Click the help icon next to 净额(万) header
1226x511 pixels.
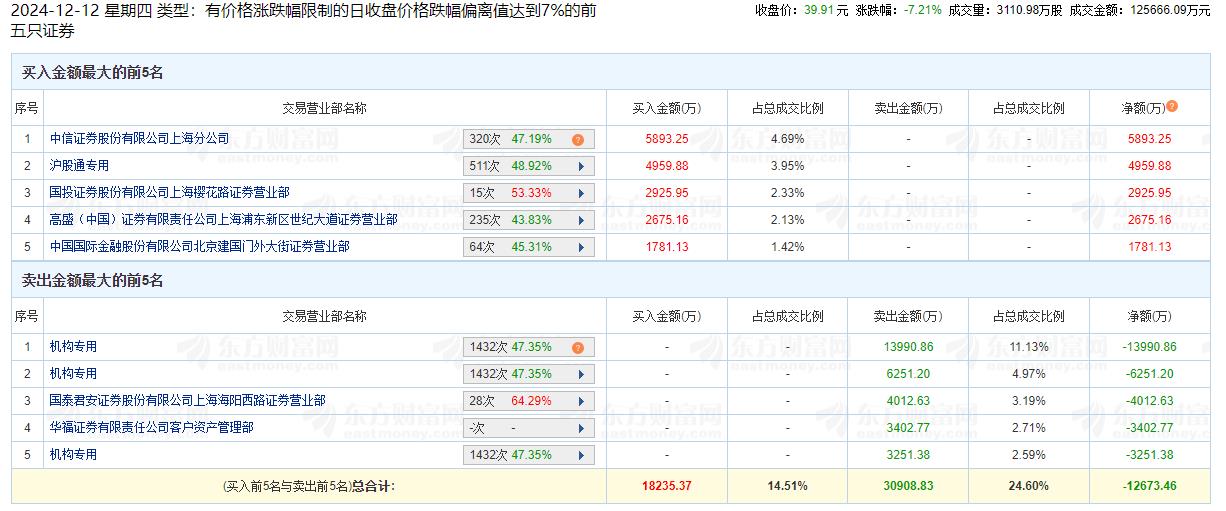[x=1172, y=107]
